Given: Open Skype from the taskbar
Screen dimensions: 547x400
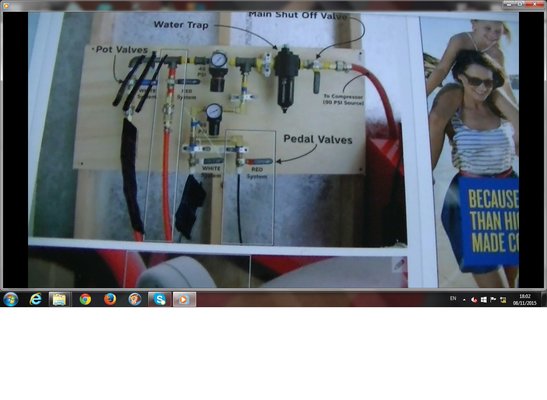Looking at the screenshot, I should click(x=159, y=299).
